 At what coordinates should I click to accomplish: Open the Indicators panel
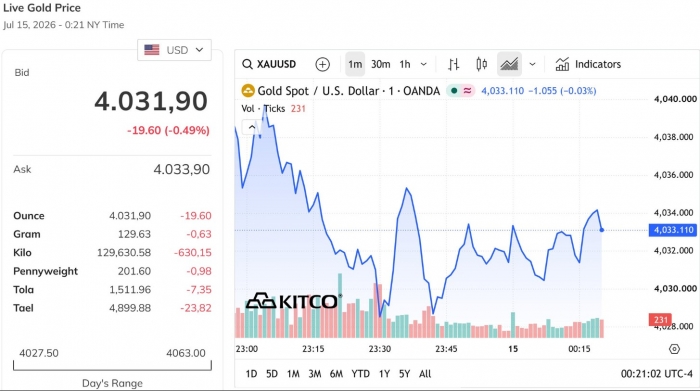[x=588, y=64]
